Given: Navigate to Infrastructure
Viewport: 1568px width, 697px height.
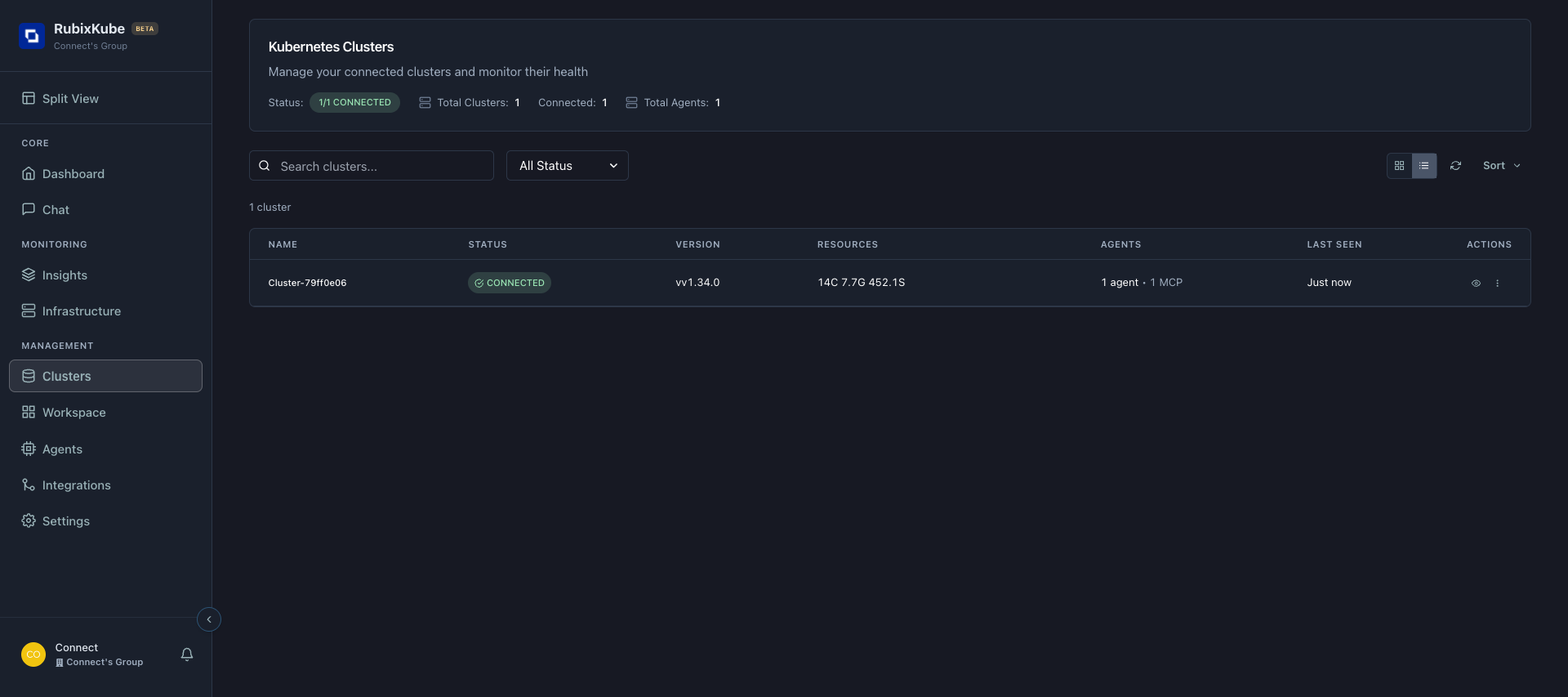Looking at the screenshot, I should (x=105, y=311).
